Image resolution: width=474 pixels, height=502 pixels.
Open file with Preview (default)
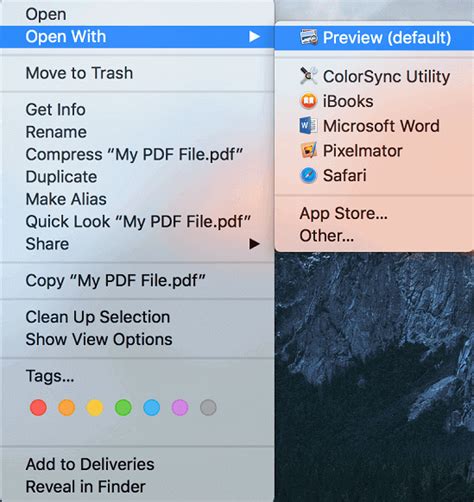coord(374,38)
